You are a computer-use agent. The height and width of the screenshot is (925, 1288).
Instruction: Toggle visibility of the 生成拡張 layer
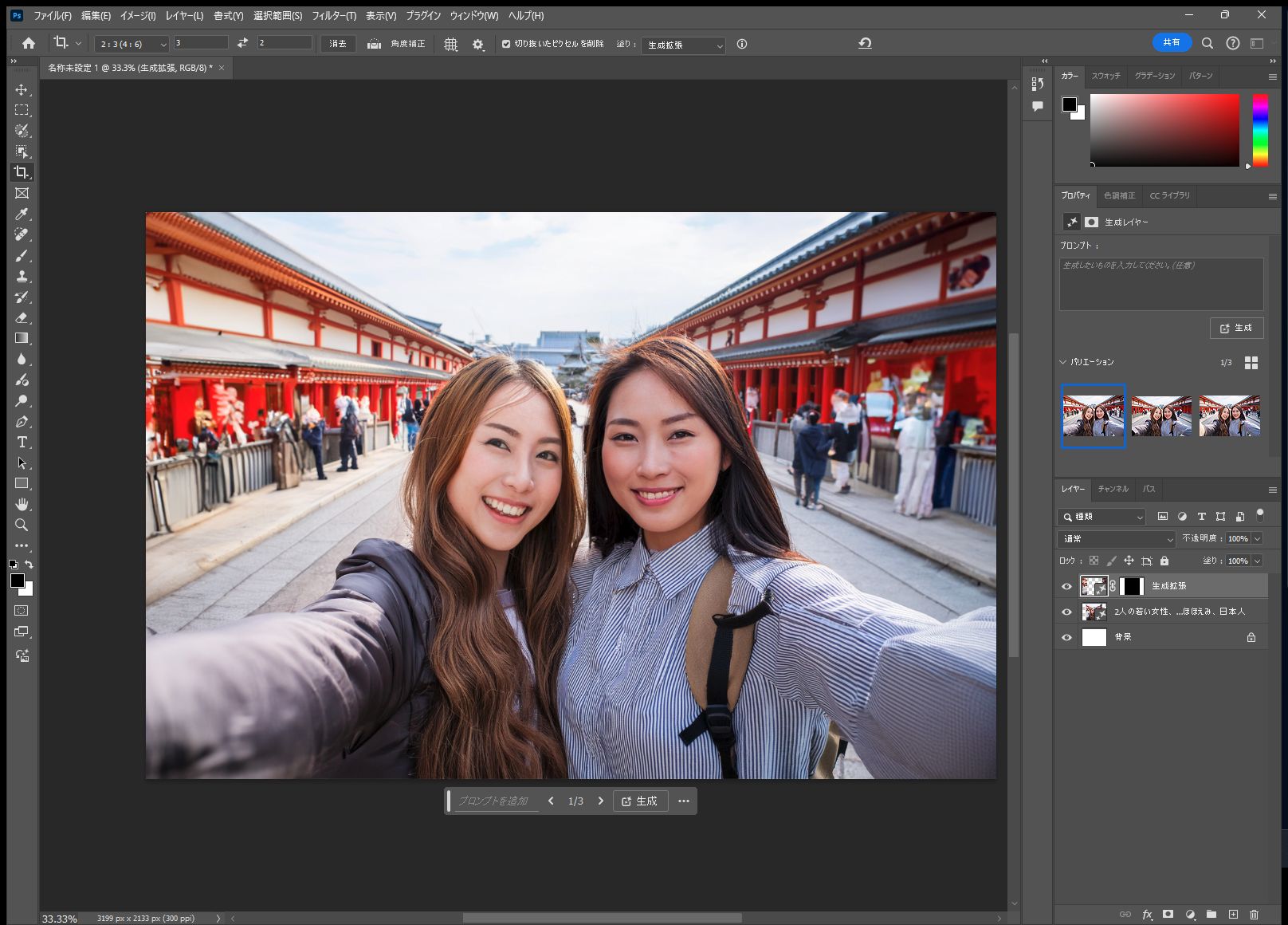1066,585
